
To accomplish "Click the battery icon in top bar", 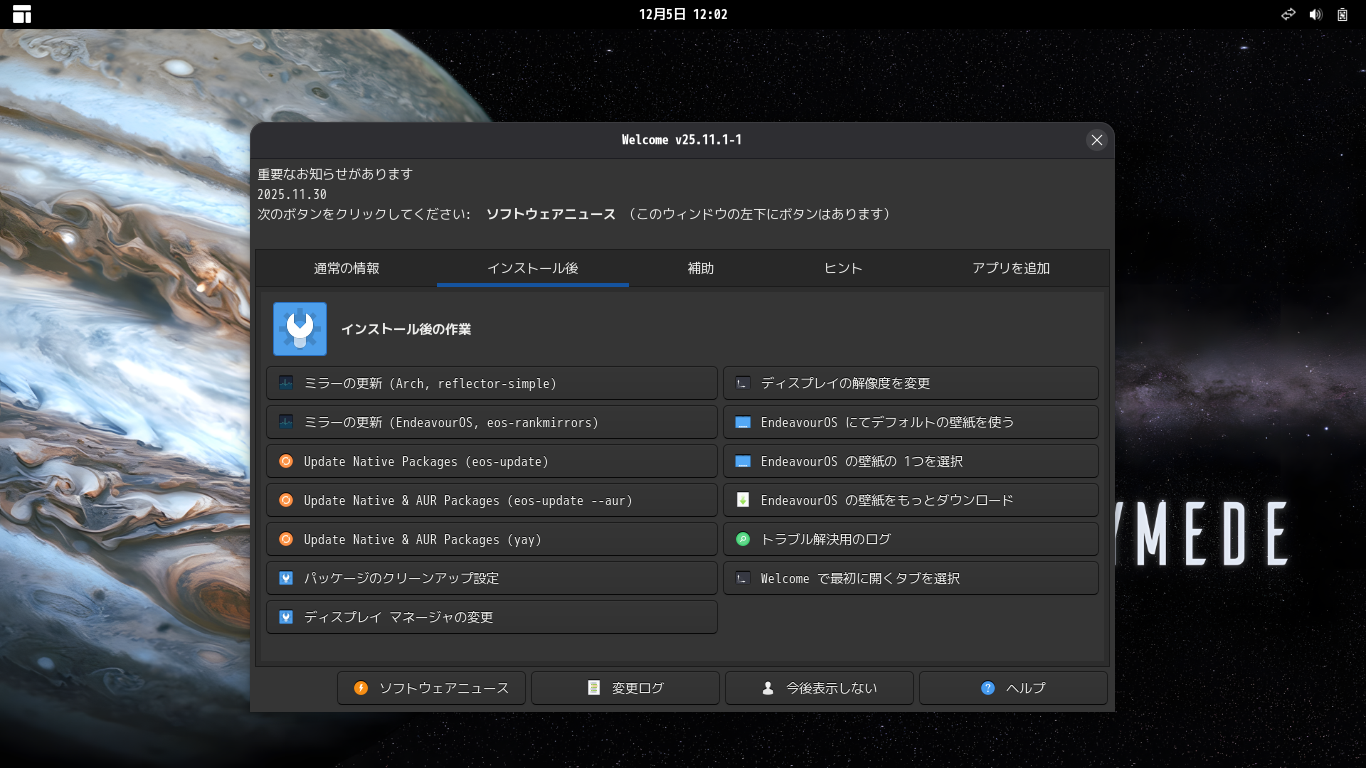I will click(x=1342, y=14).
